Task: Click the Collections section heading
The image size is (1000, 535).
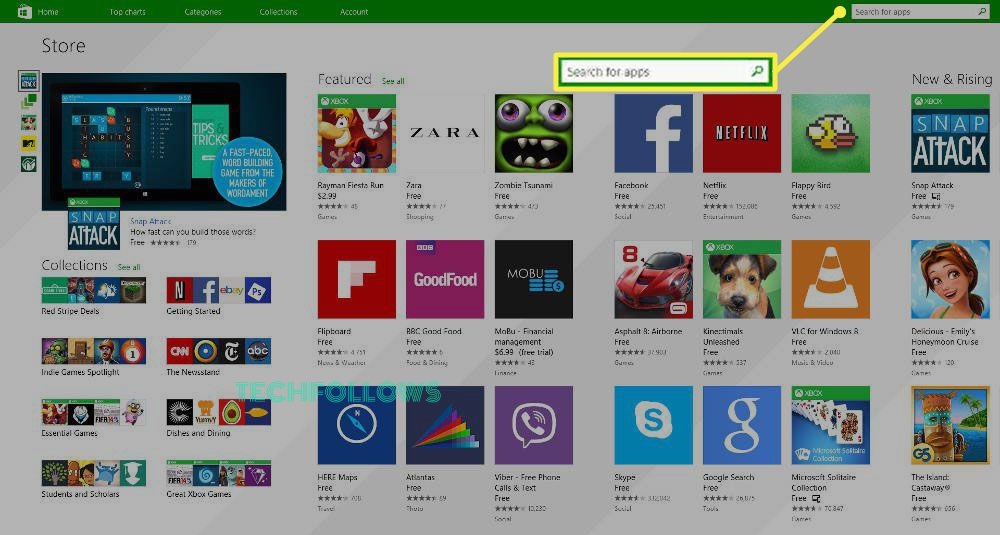Action: [x=75, y=265]
